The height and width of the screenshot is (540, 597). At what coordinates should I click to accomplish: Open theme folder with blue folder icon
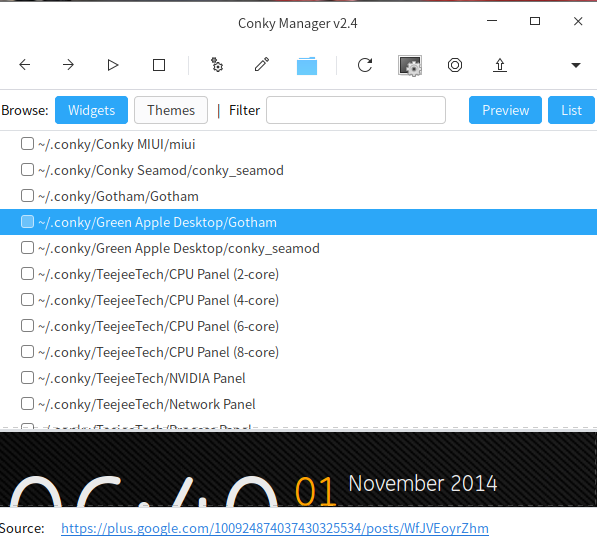coord(307,66)
